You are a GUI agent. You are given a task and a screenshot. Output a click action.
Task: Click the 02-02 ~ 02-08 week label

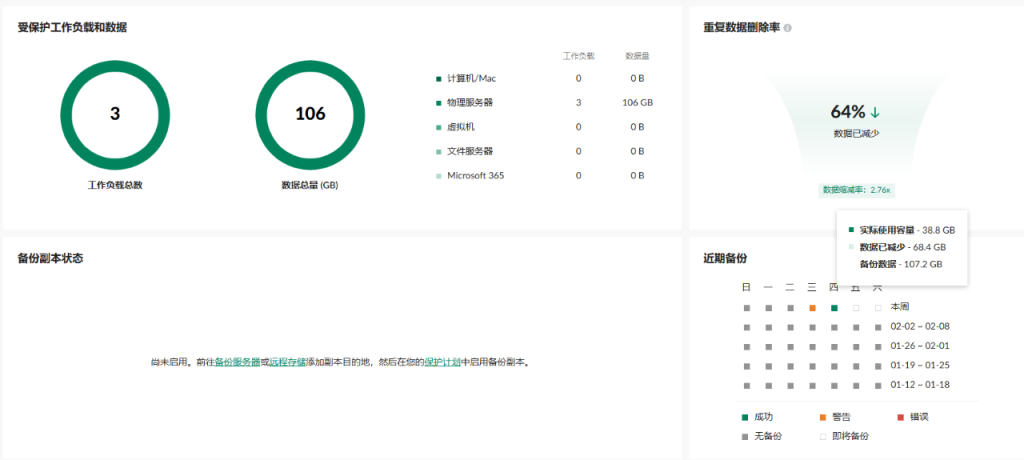click(920, 327)
